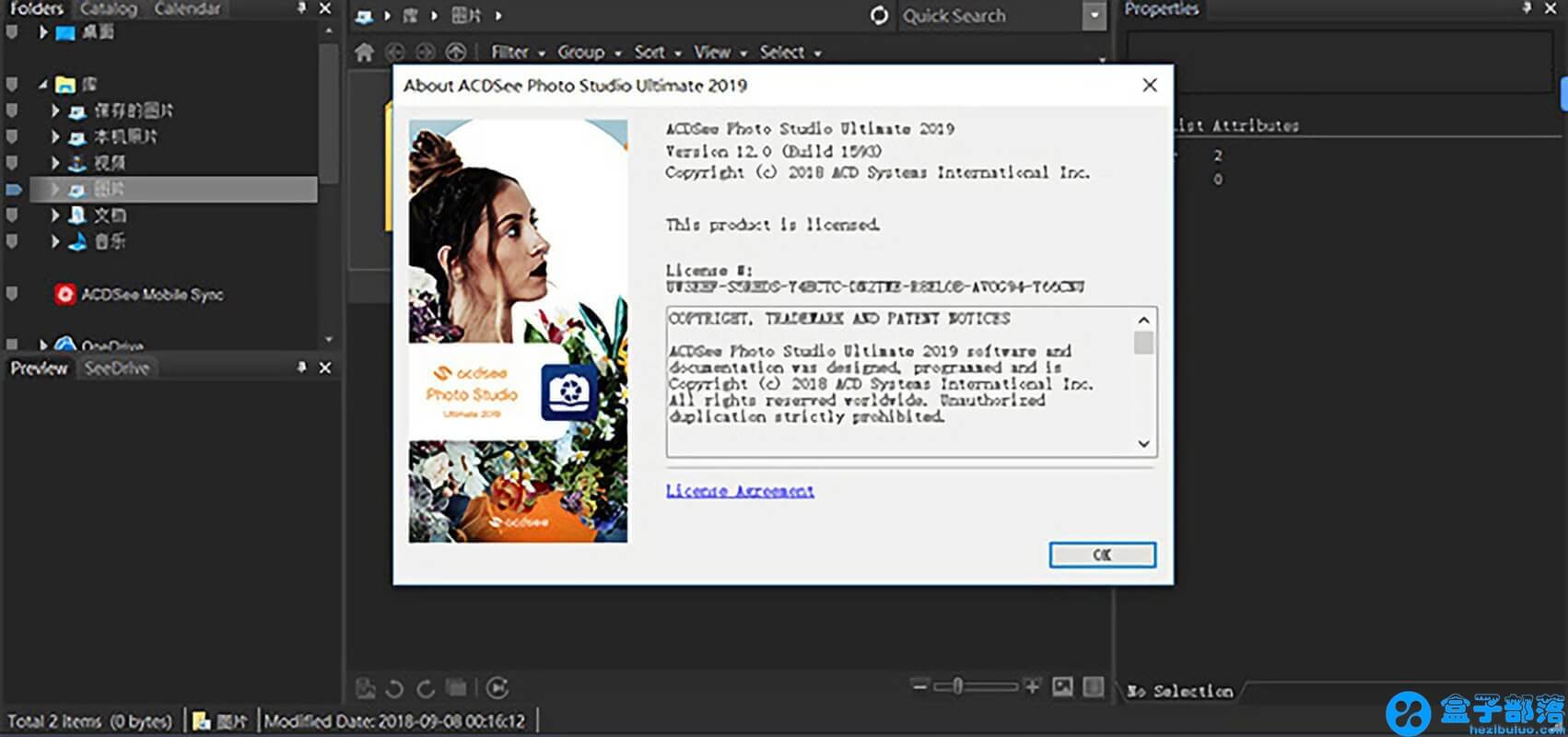The image size is (1568, 737).
Task: Click the Compare Images icon in bottom toolbar
Action: 456,688
